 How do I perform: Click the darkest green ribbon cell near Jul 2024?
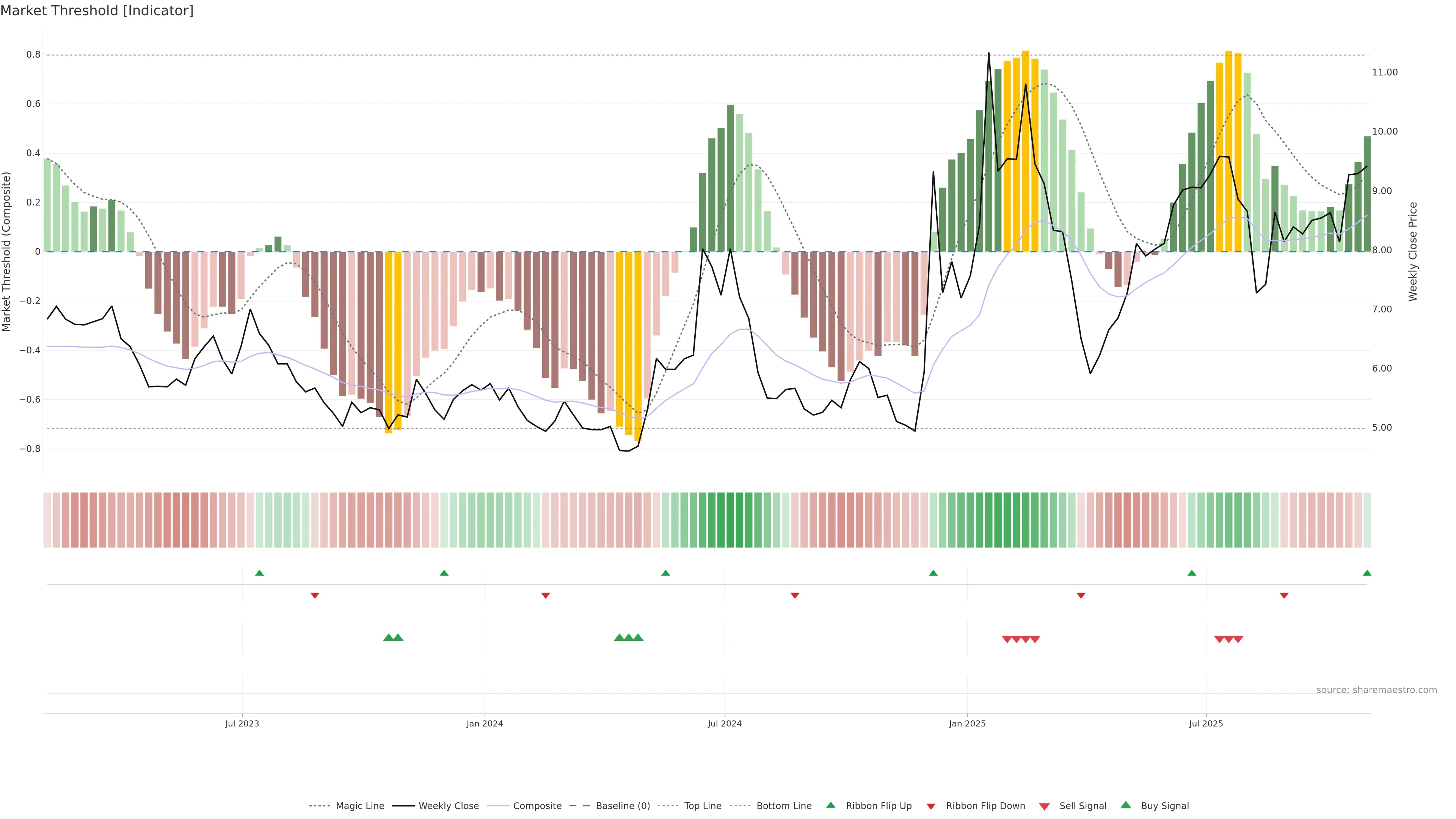730,519
